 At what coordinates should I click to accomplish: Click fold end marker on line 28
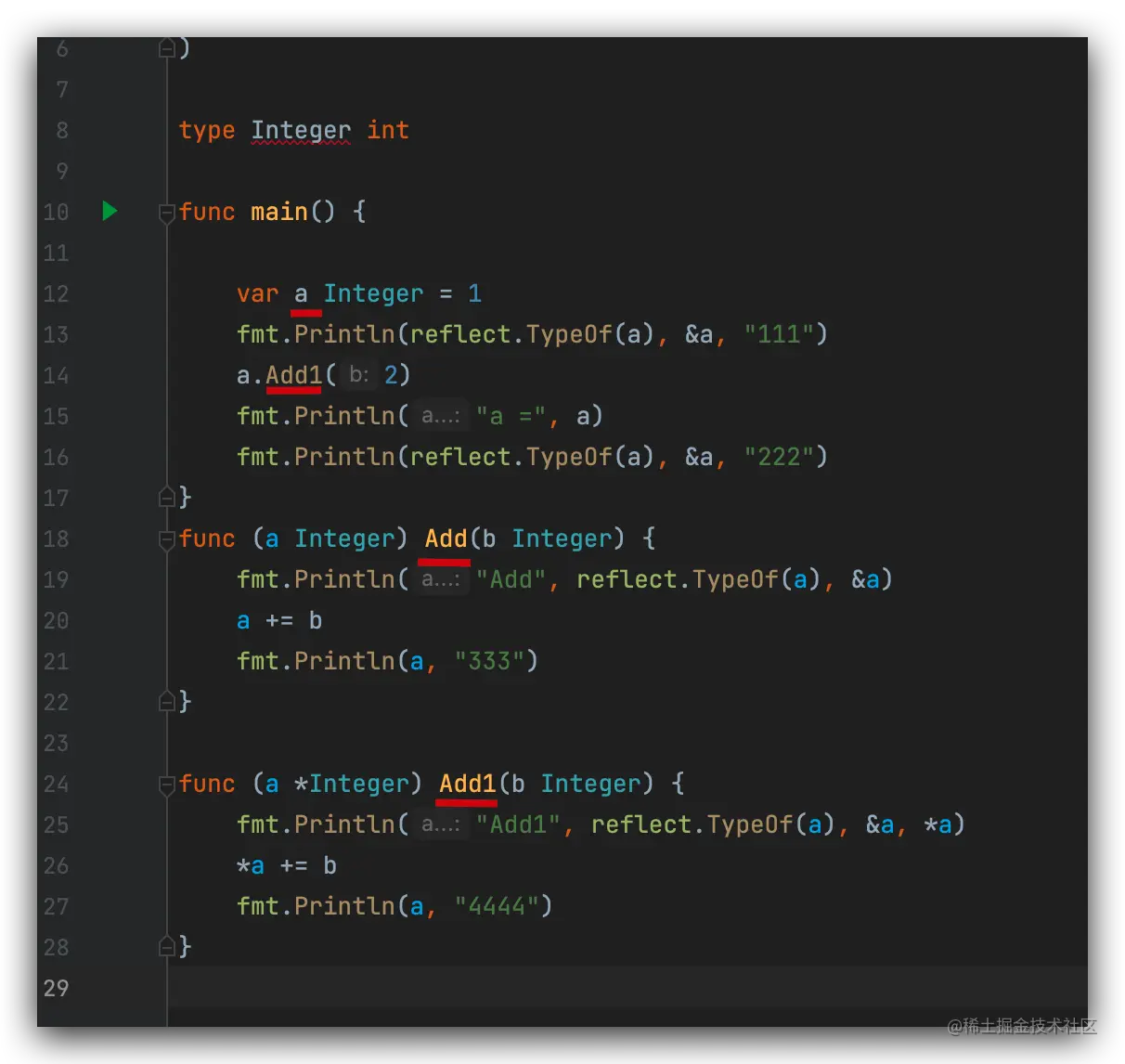(x=167, y=945)
